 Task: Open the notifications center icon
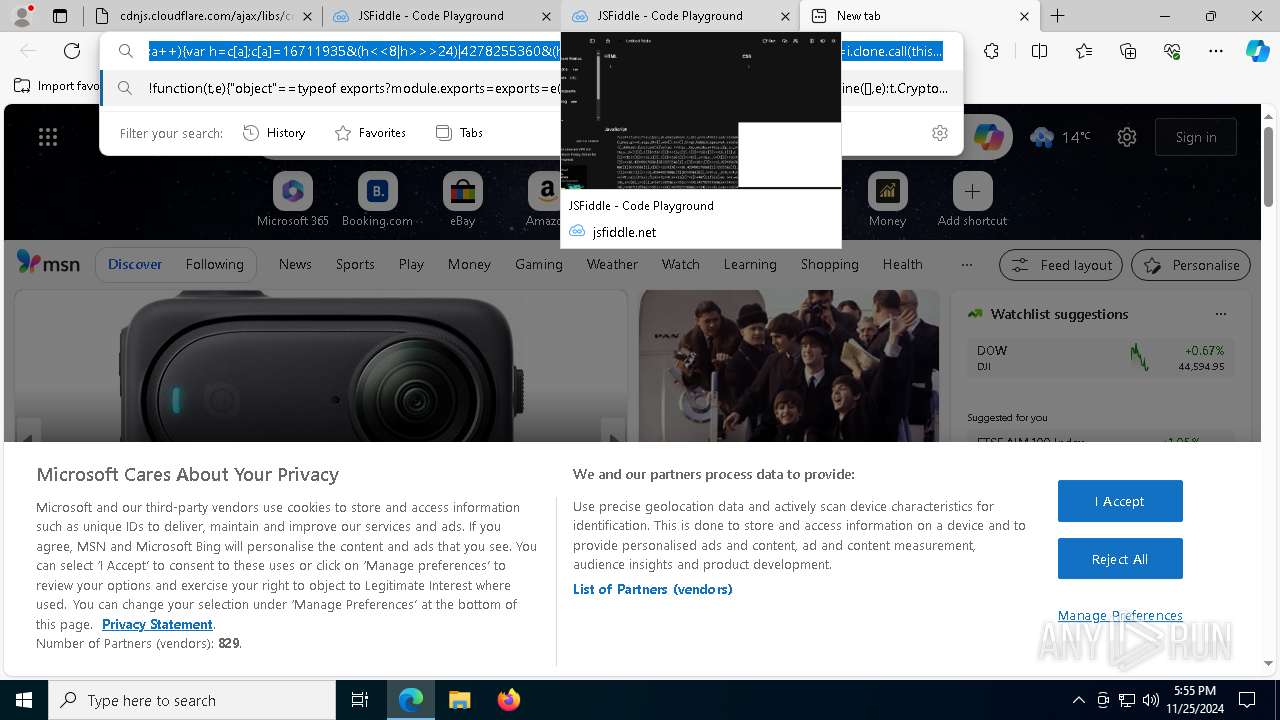pyautogui.click(x=1247, y=700)
